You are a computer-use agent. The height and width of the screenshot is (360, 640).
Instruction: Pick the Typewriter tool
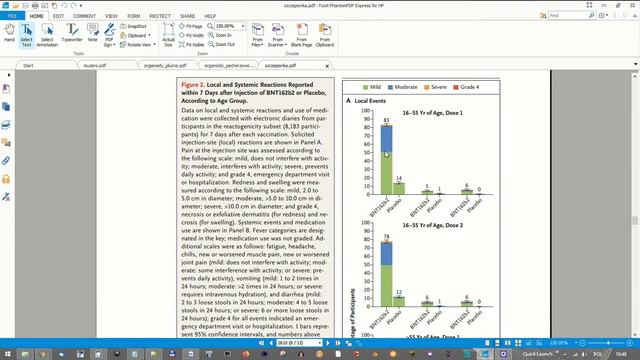pyautogui.click(x=72, y=33)
